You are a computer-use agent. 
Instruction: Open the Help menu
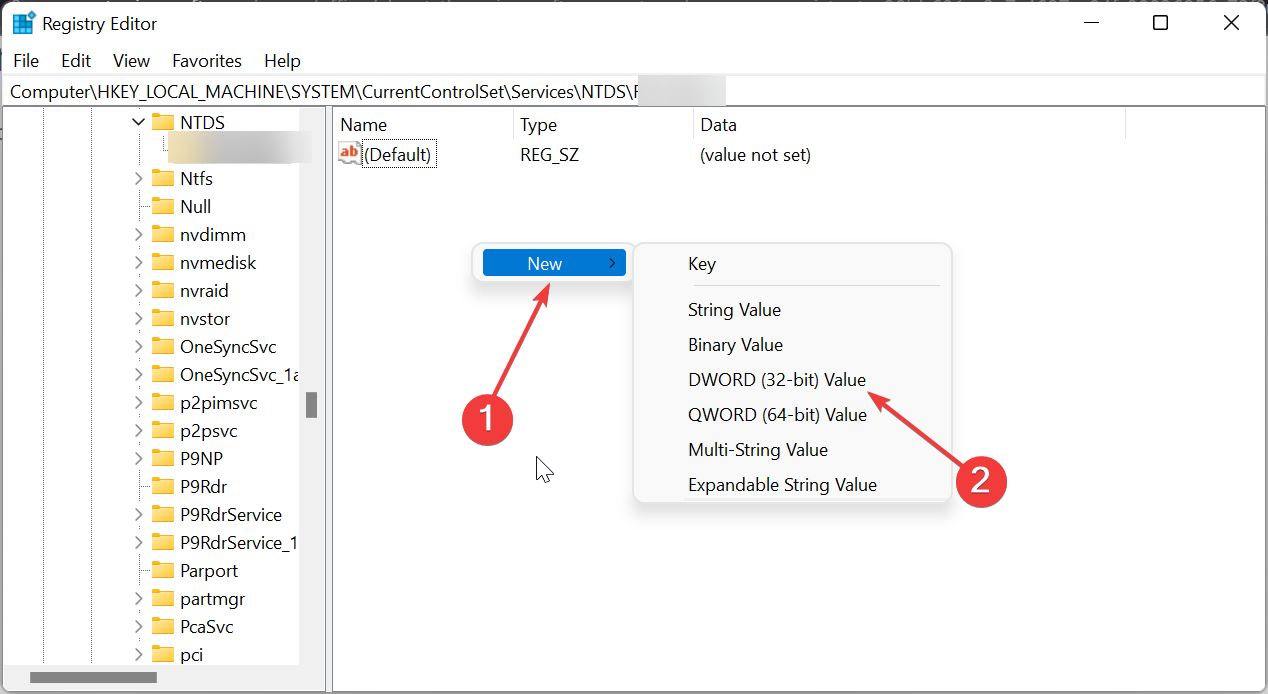coord(282,61)
